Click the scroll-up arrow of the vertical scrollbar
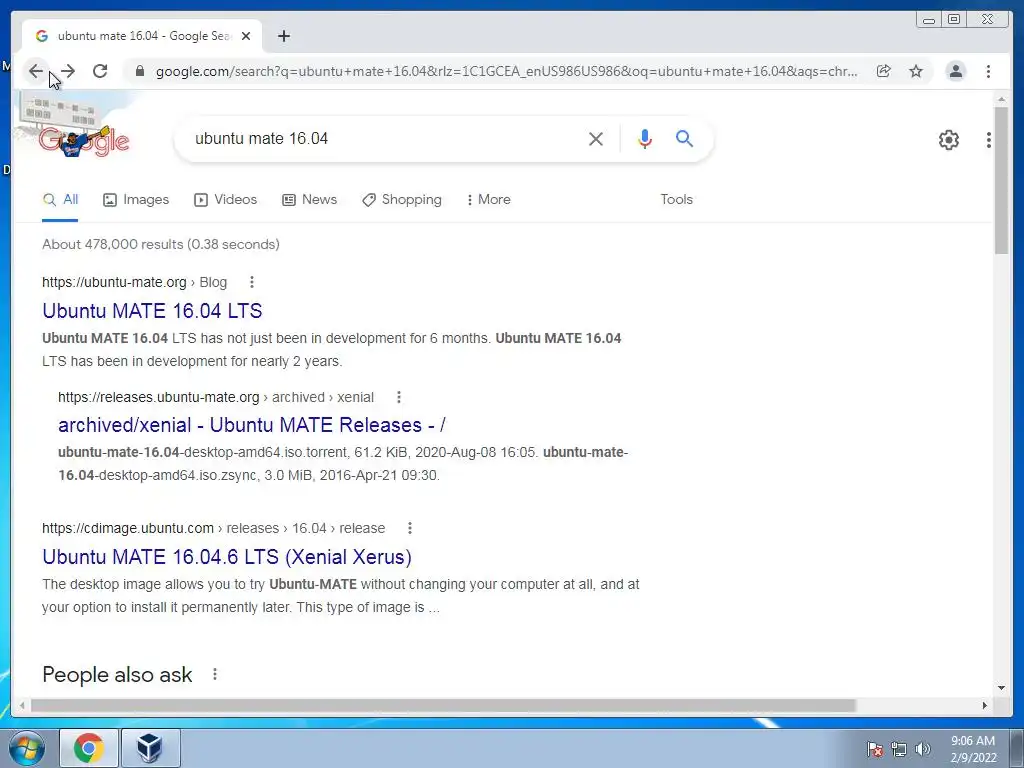The image size is (1024, 768). (x=1002, y=99)
